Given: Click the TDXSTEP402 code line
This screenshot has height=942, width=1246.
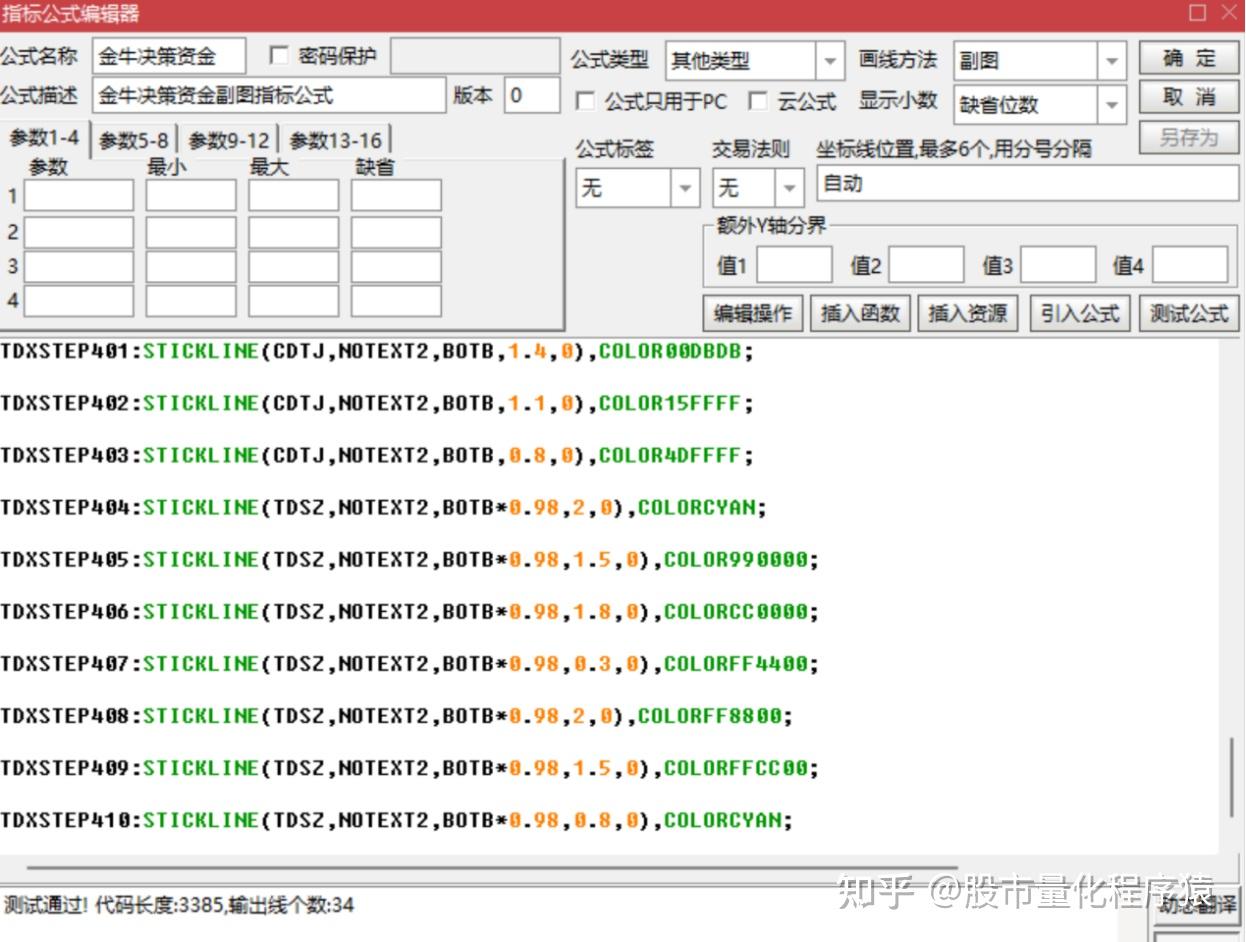Looking at the screenshot, I should (x=378, y=404).
